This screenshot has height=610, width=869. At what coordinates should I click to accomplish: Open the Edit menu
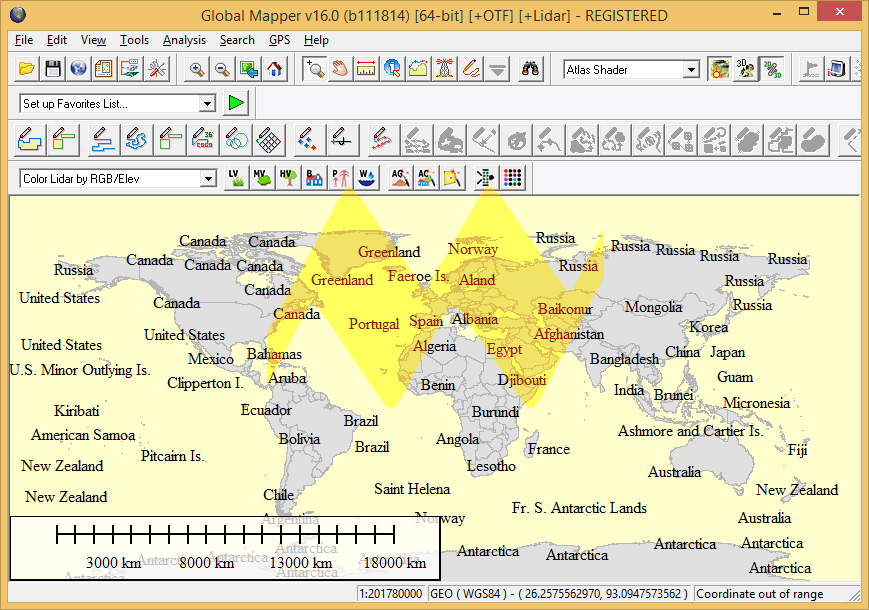coord(57,40)
